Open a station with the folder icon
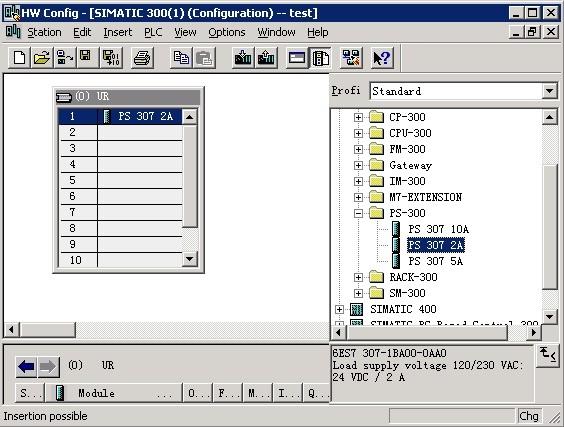The image size is (564, 427). (x=42, y=58)
